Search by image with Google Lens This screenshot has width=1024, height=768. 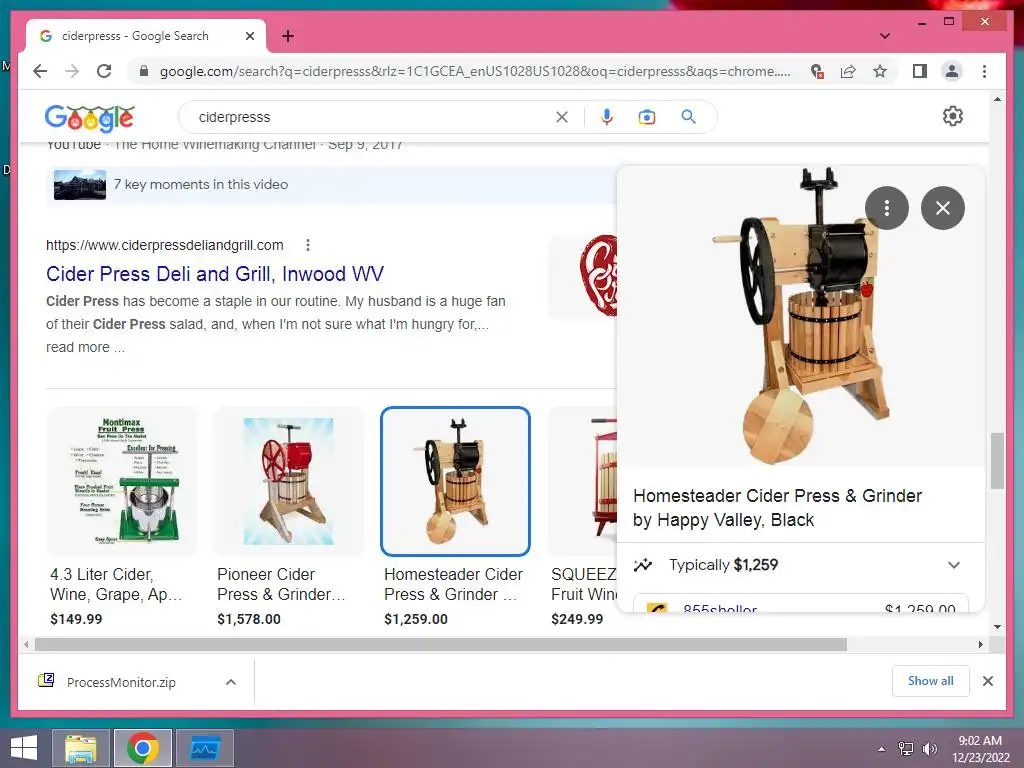point(647,117)
